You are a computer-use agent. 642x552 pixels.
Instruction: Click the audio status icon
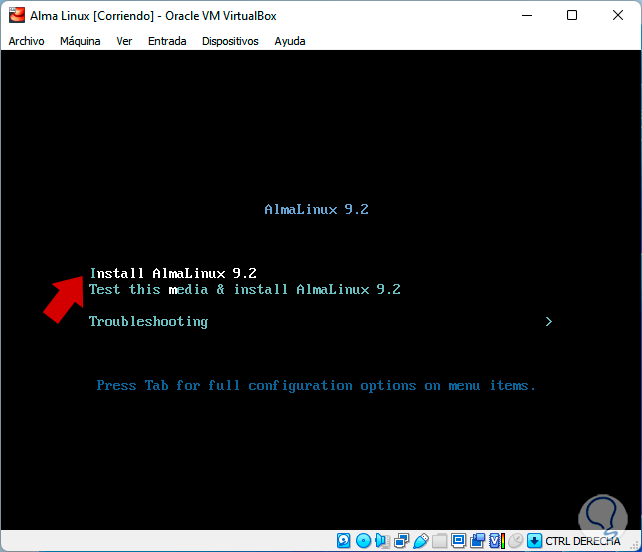(382, 541)
